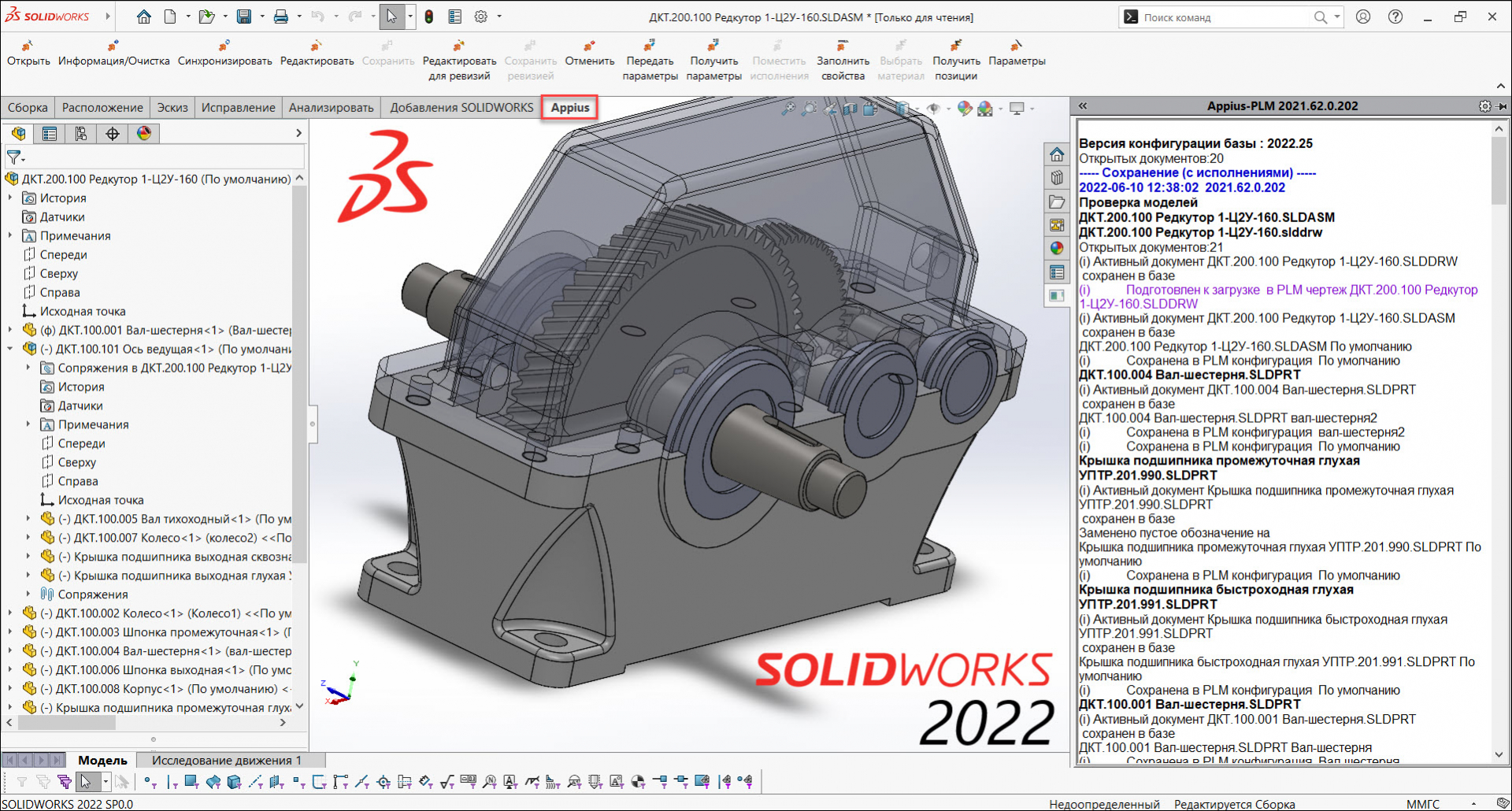This screenshot has width=1512, height=811.
Task: Open the Appearances color ball task pane icon
Action: 1057,249
